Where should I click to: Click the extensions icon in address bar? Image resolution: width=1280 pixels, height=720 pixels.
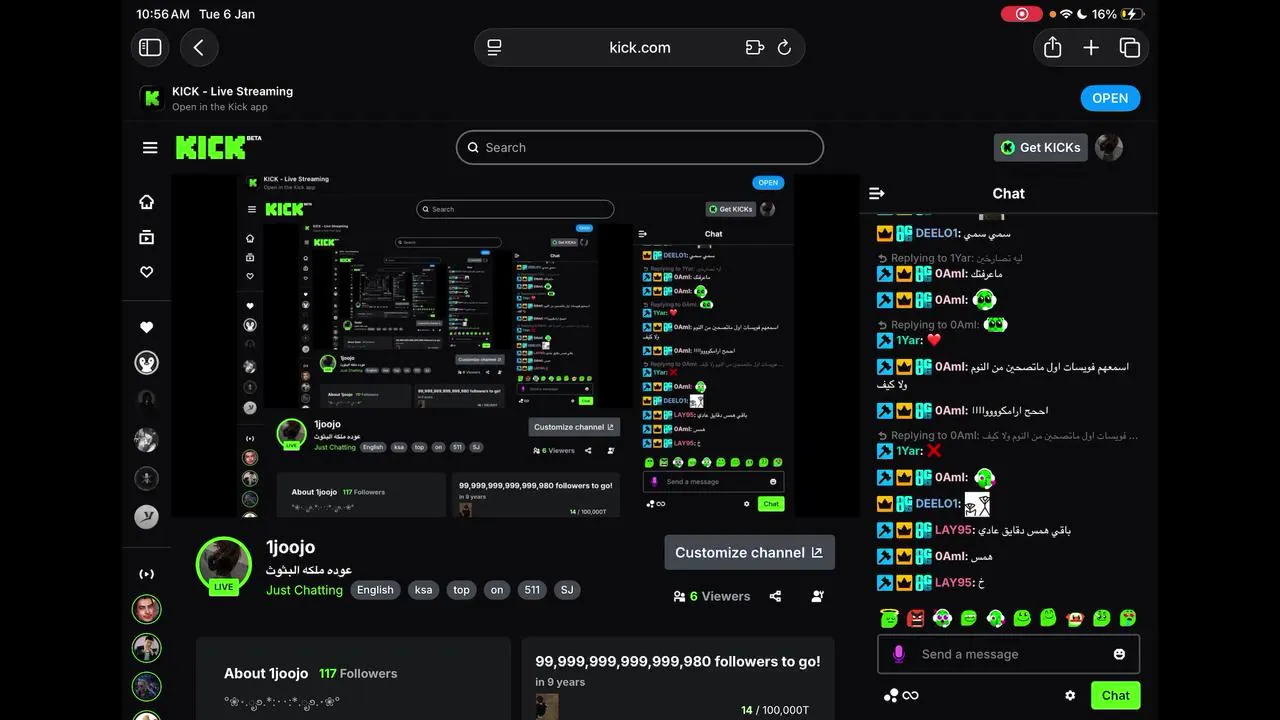point(755,47)
